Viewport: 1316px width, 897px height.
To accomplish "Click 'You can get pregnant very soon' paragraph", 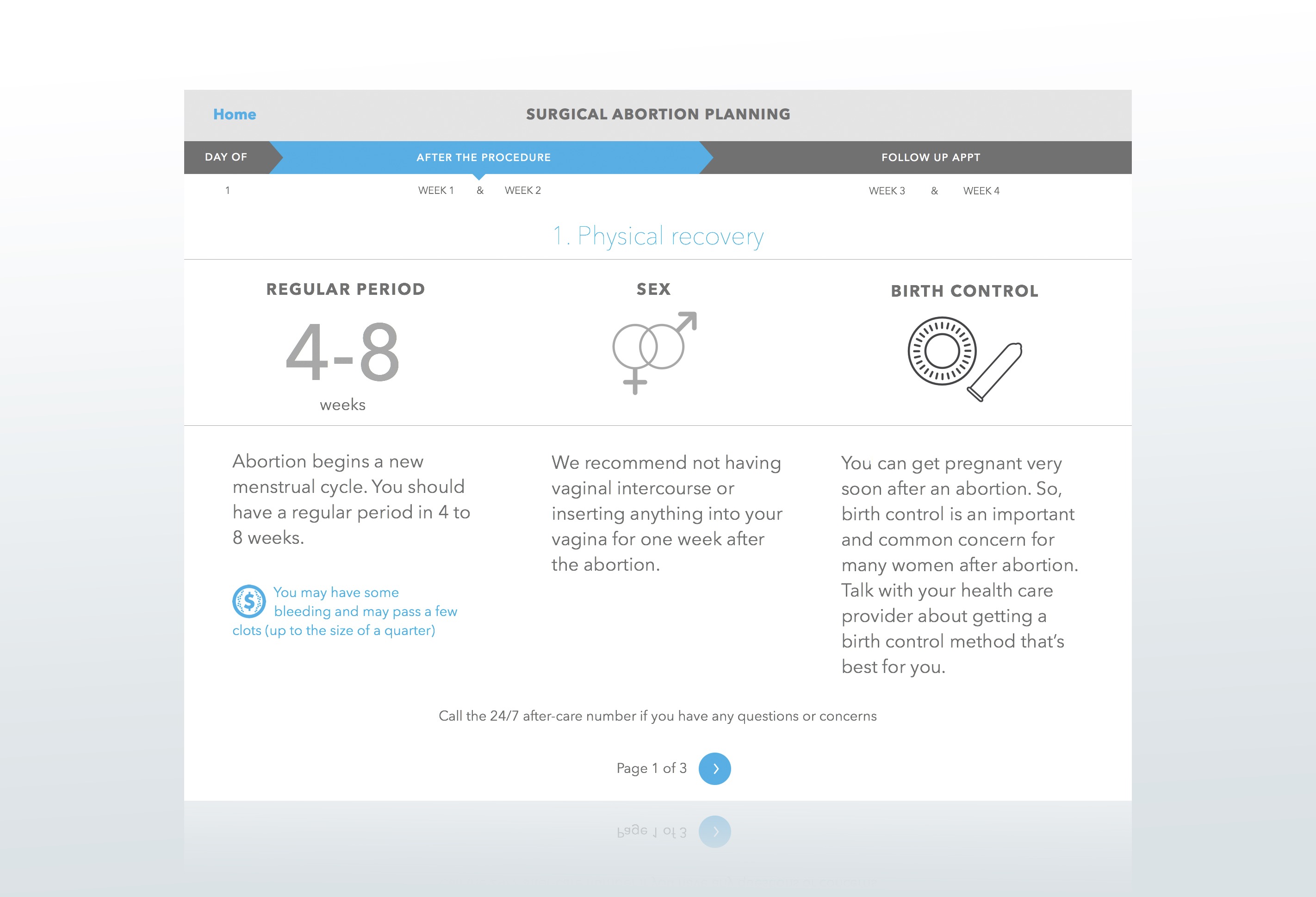I will pyautogui.click(x=959, y=565).
